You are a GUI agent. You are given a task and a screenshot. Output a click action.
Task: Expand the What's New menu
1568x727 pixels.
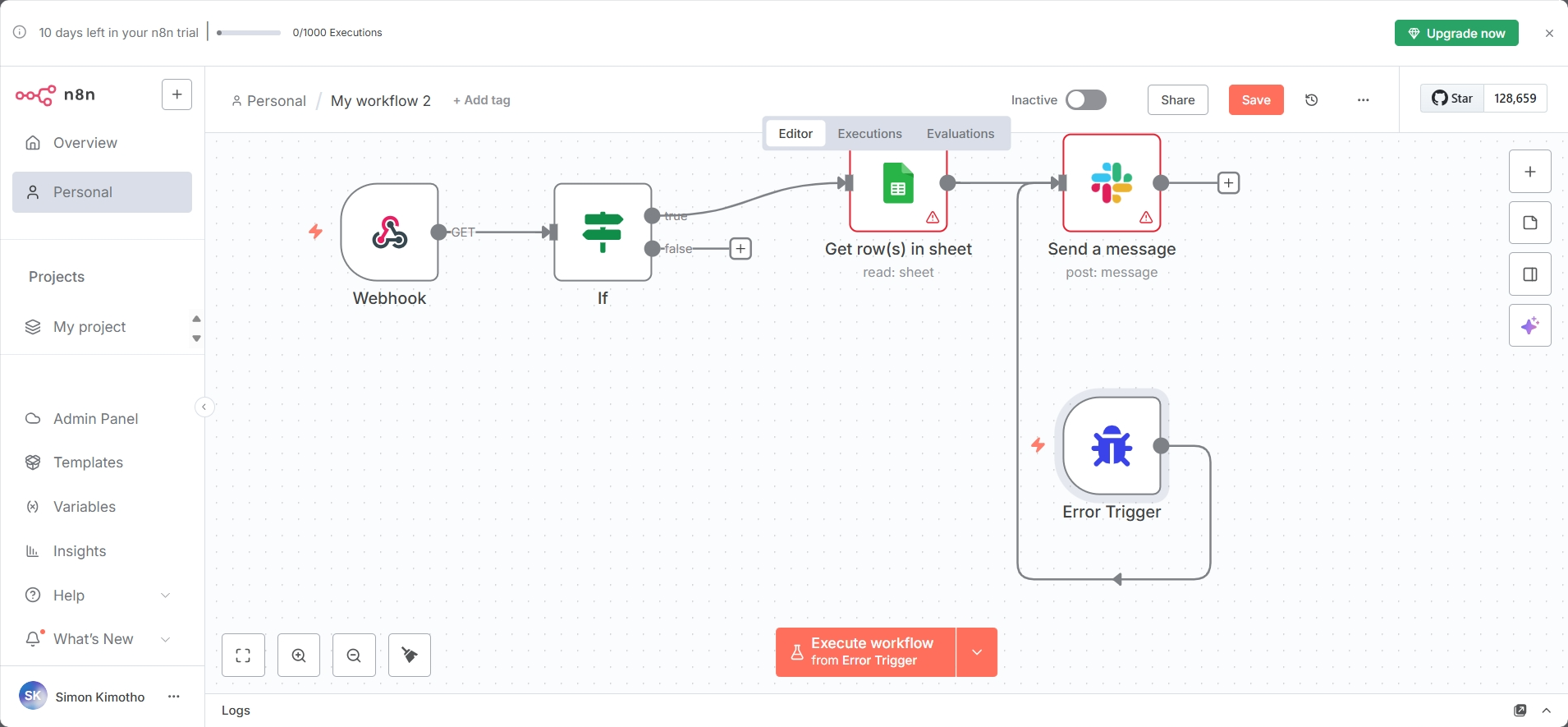click(102, 639)
